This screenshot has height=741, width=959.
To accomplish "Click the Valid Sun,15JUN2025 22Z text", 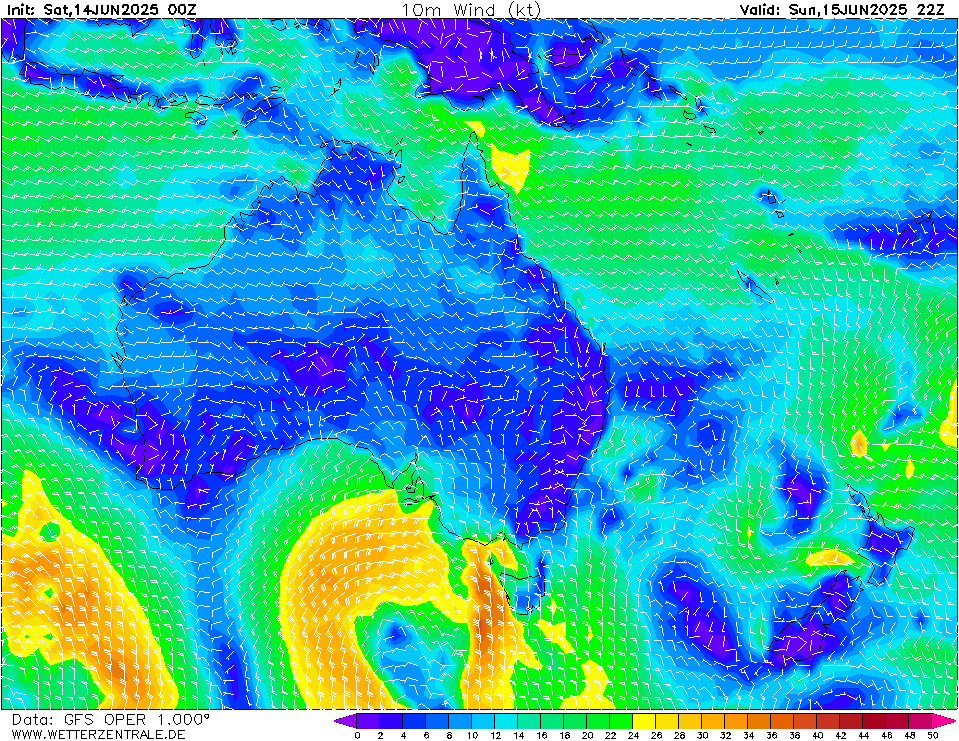I will (x=842, y=10).
